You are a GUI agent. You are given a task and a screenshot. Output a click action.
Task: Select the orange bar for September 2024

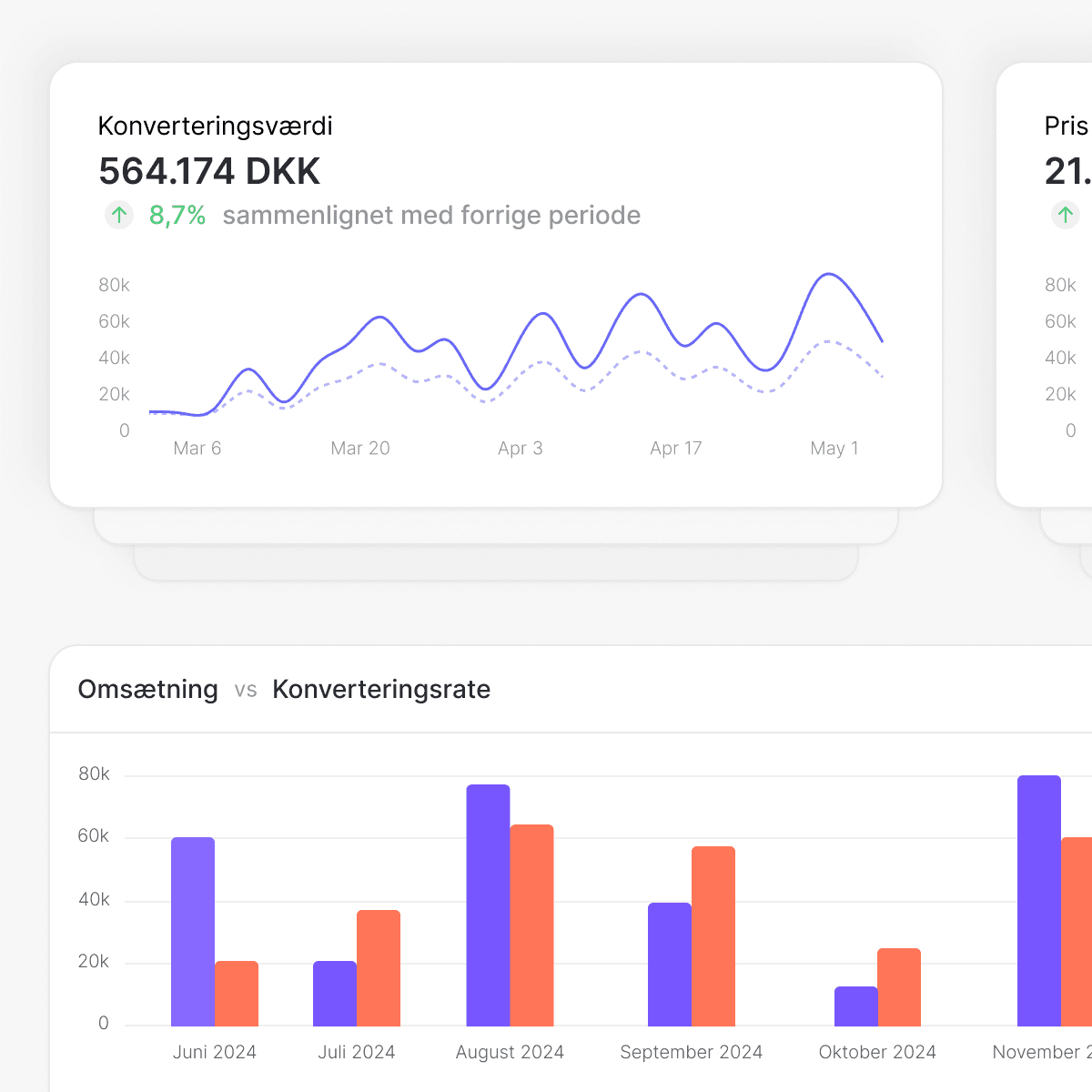(713, 936)
